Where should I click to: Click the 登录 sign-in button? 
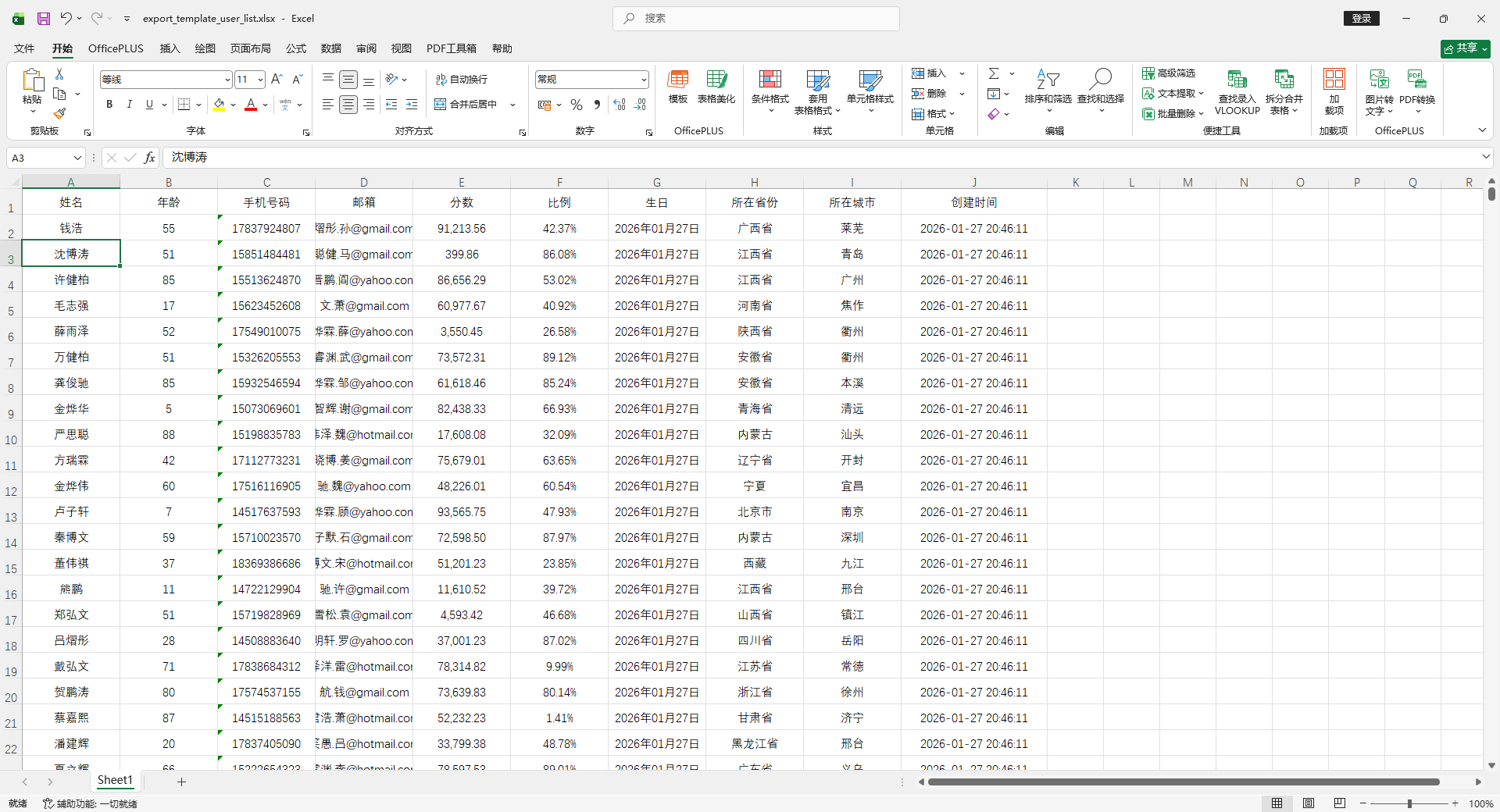pos(1361,18)
